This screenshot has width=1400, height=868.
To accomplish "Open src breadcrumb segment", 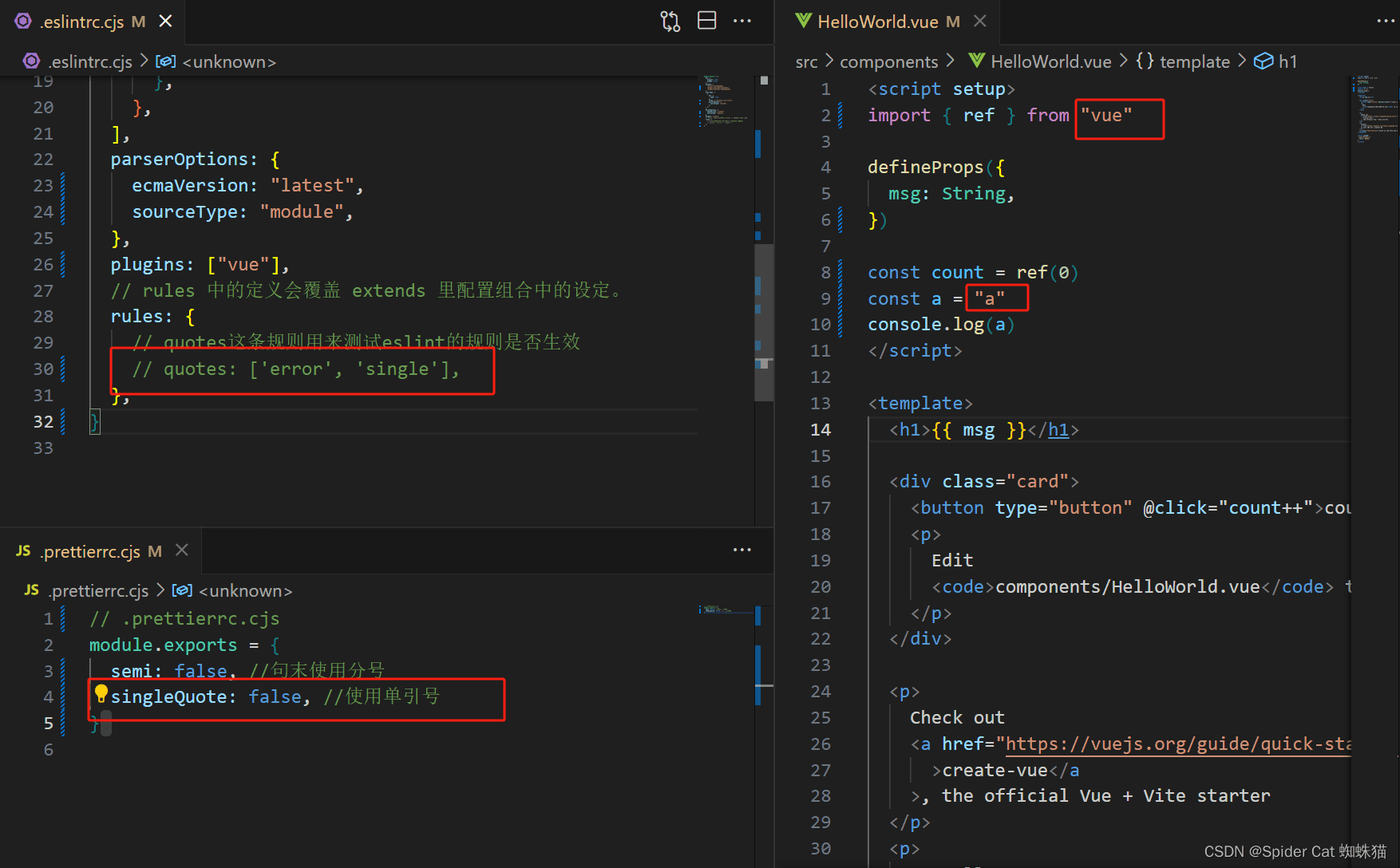I will tap(806, 61).
